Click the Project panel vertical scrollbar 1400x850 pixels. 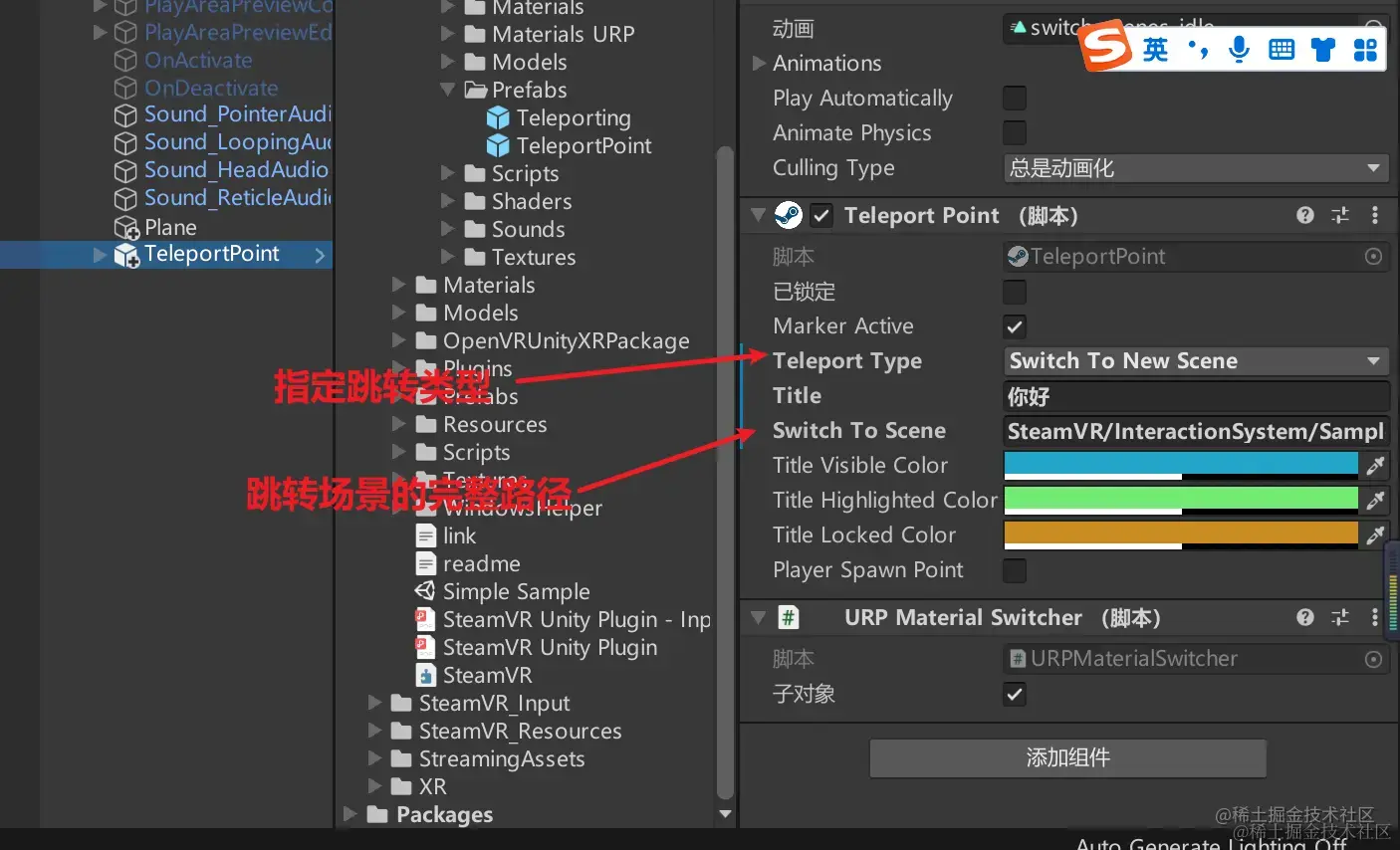pos(725,473)
